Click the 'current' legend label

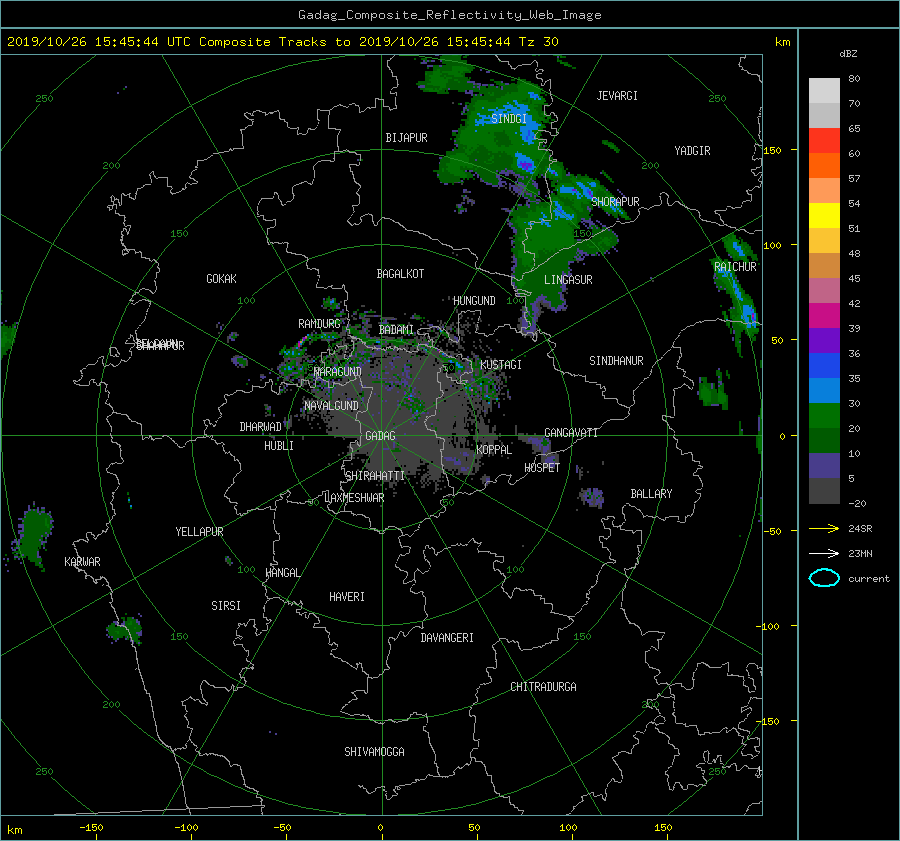(x=869, y=579)
